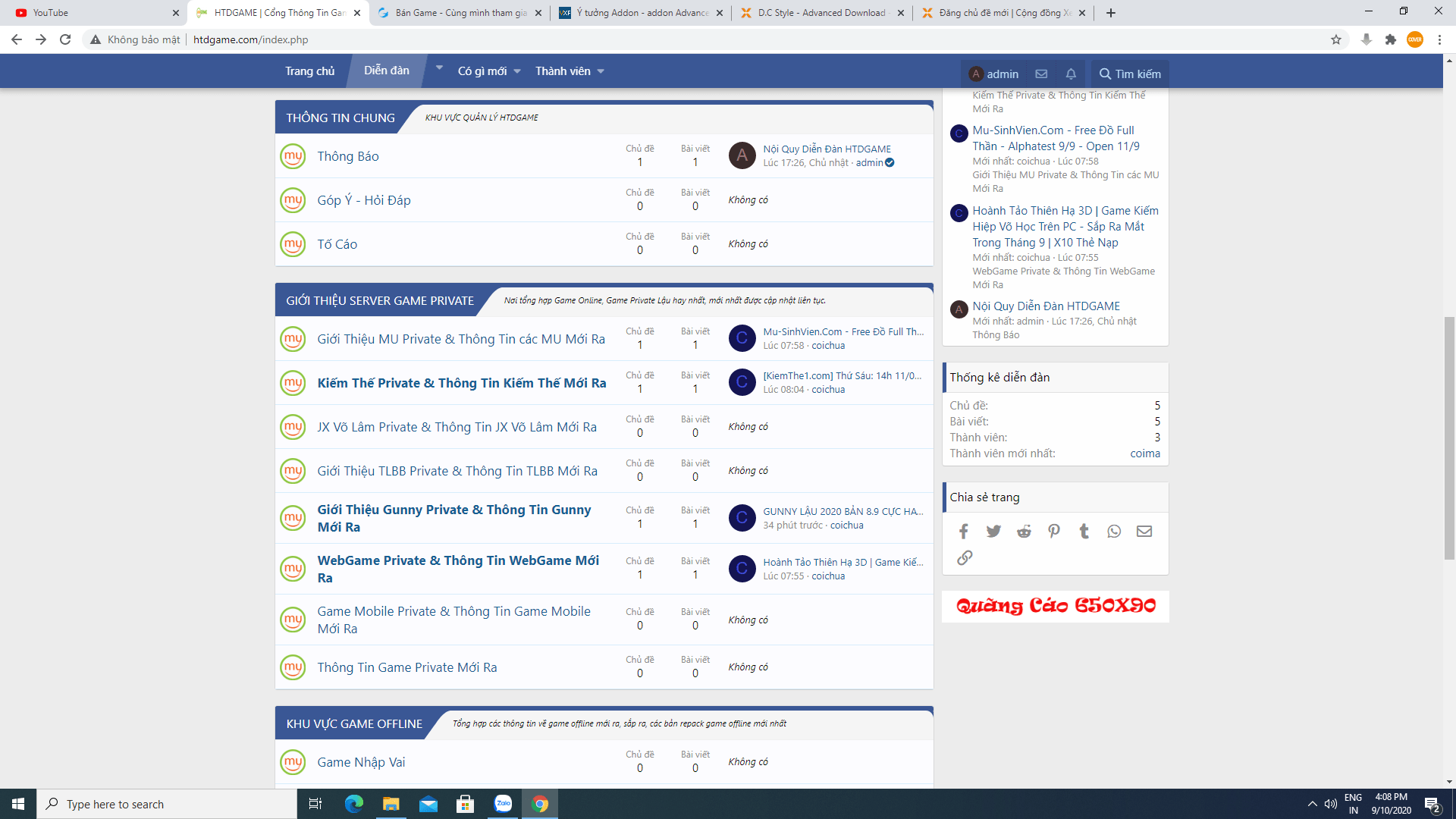The height and width of the screenshot is (819, 1456).
Task: Open THÔNG TIN CHUNG category header
Action: tap(340, 118)
